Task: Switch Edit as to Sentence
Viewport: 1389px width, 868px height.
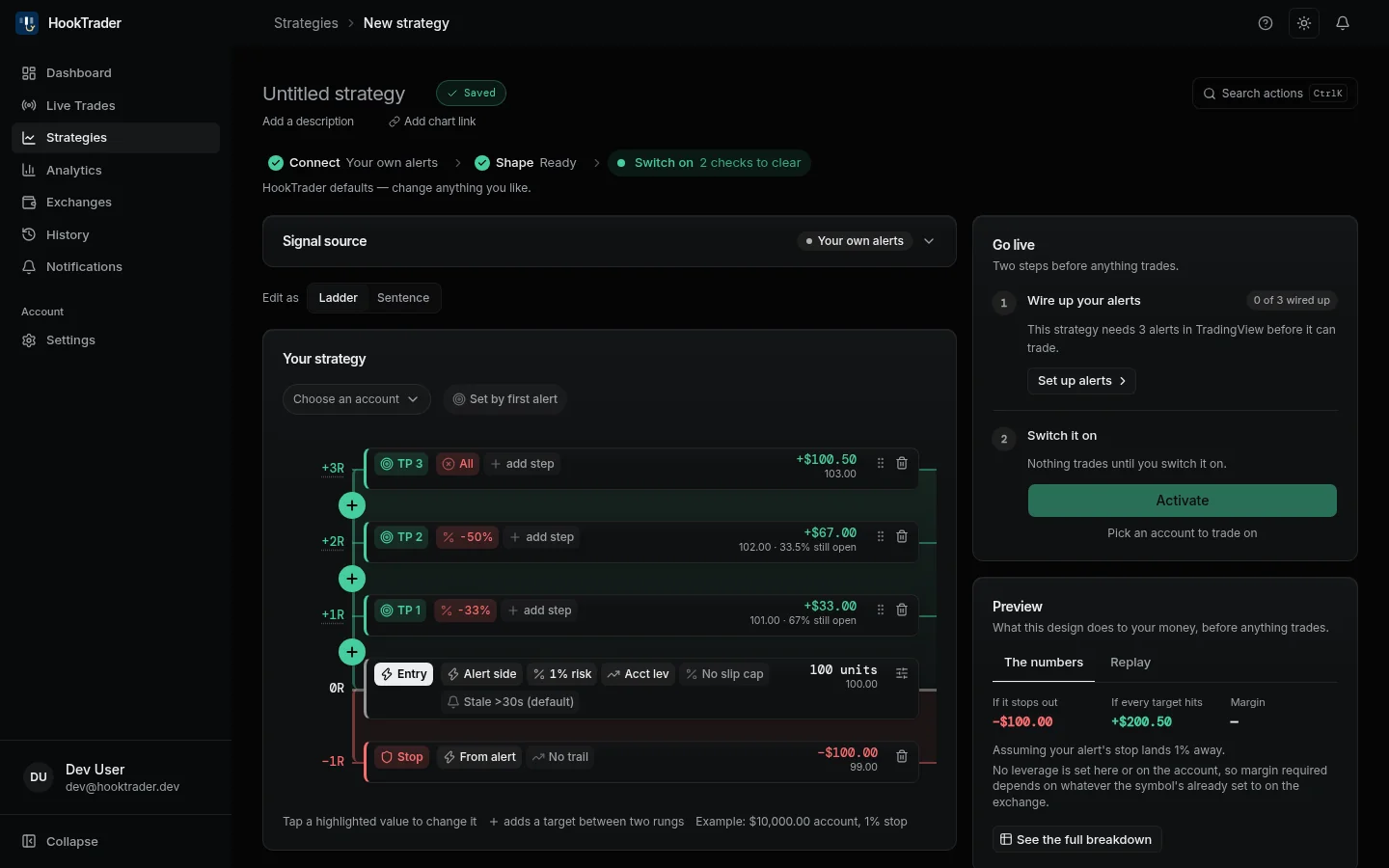Action: coord(403,298)
